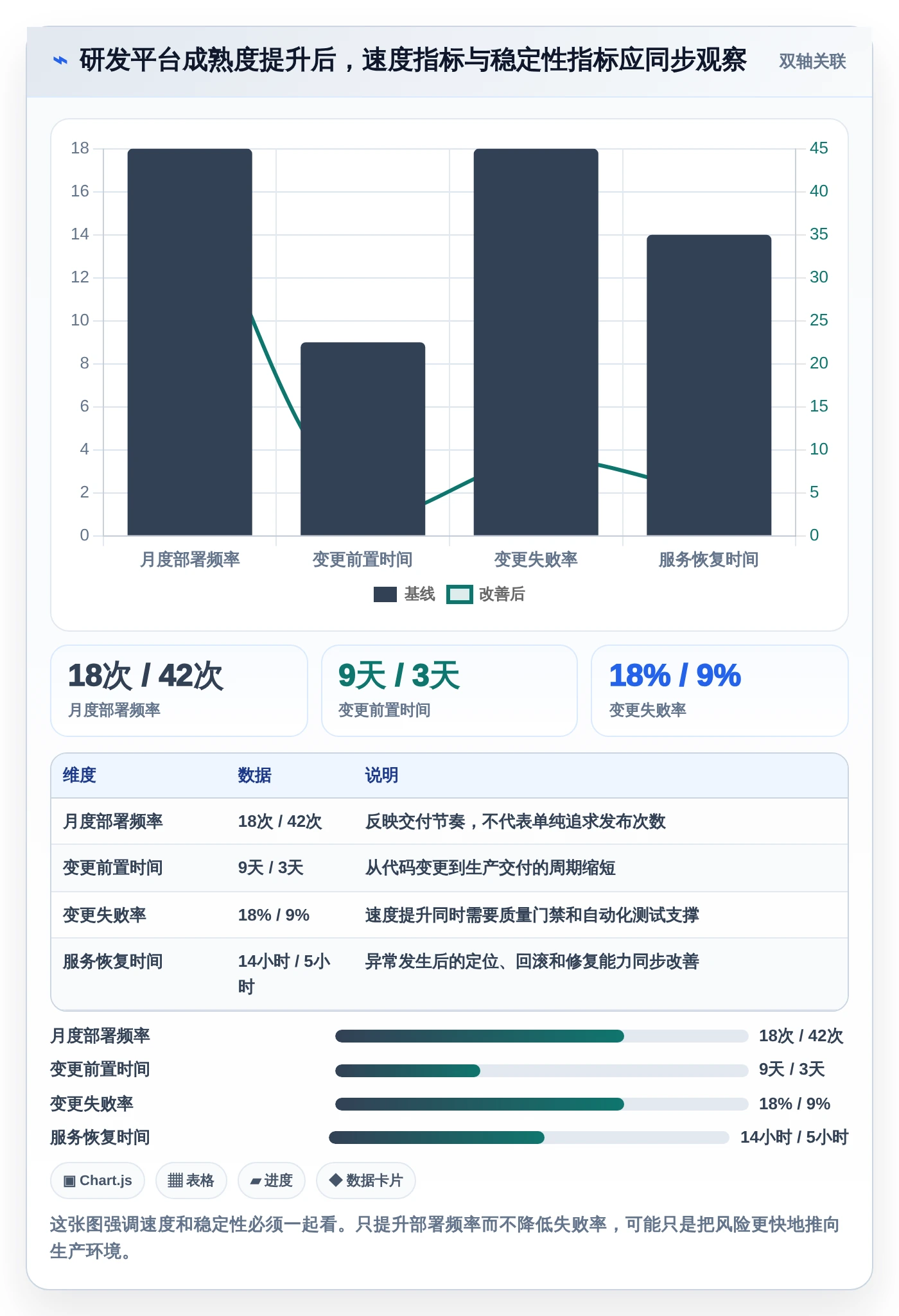Click the 45 tick on right axis
Image resolution: width=899 pixels, height=1316 pixels.
(x=819, y=148)
